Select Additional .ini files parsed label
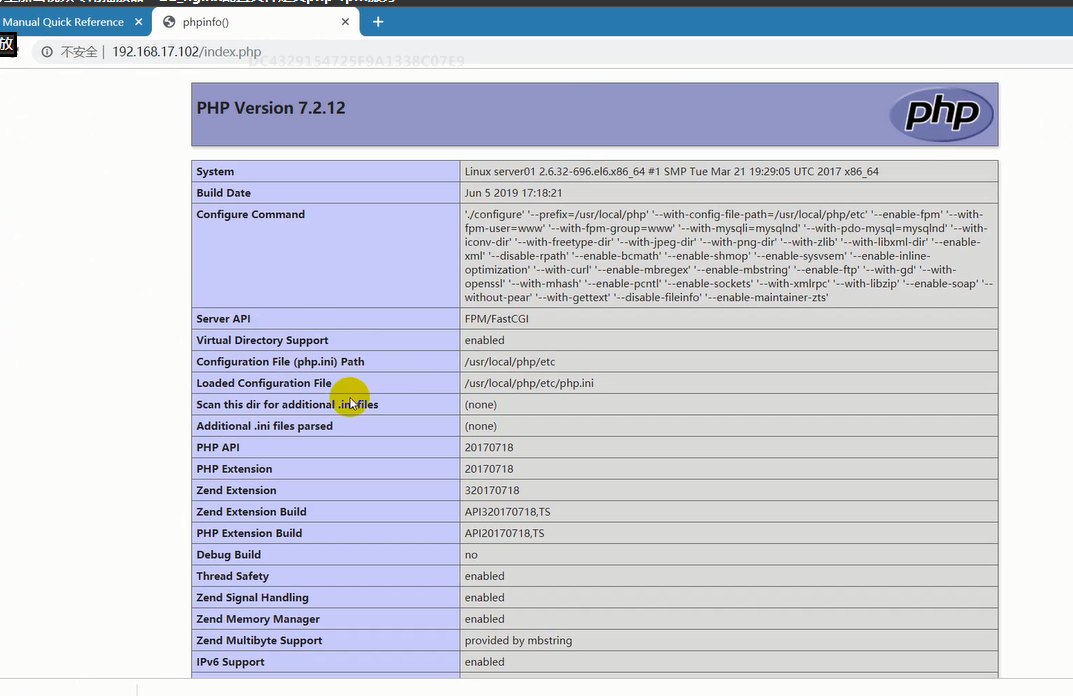This screenshot has height=696, width=1073. pos(264,426)
